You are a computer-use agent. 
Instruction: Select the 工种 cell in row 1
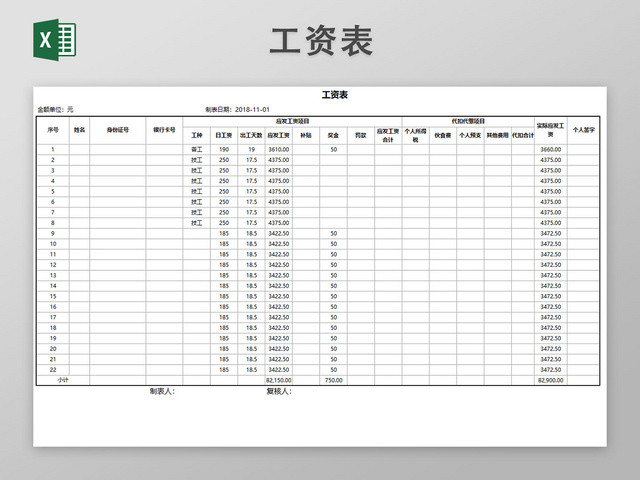coord(197,149)
